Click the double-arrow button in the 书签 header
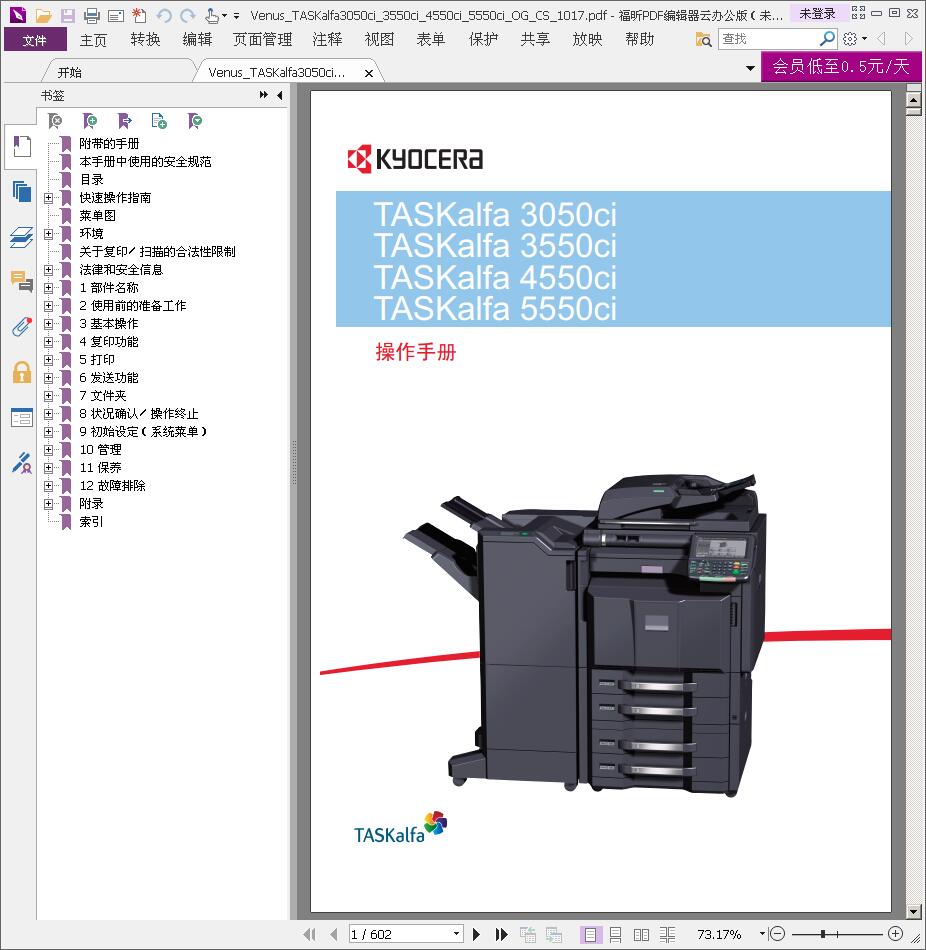 pyautogui.click(x=264, y=95)
